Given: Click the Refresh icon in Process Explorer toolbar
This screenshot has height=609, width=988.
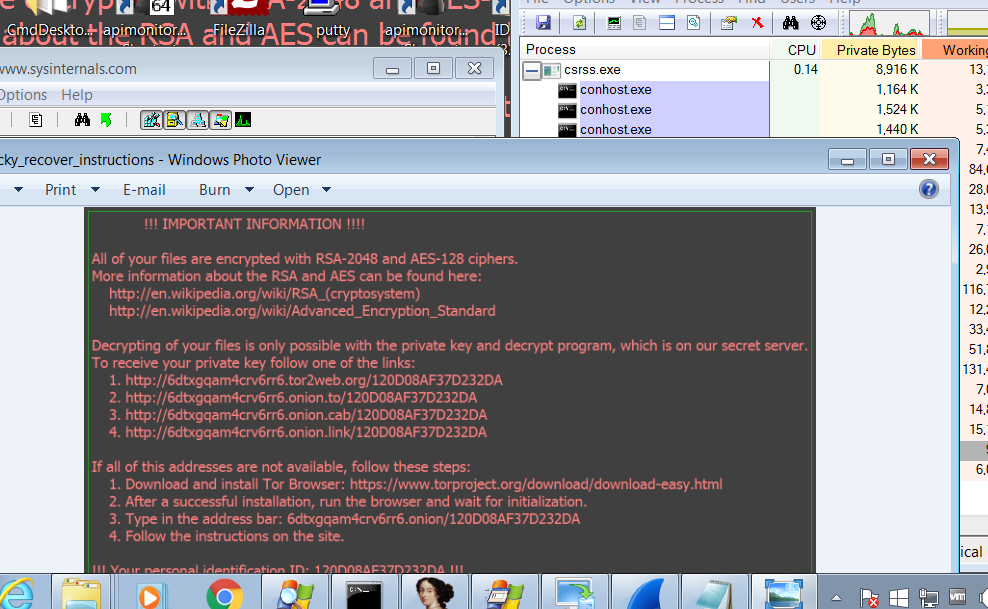Looking at the screenshot, I should [579, 22].
